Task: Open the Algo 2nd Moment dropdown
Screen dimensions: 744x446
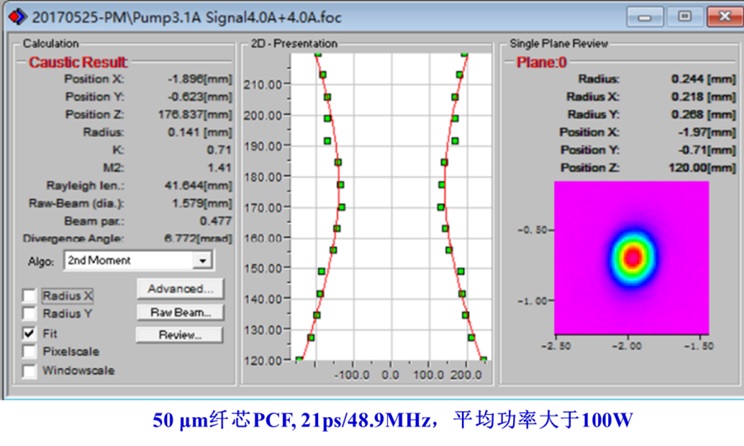Action: [x=203, y=260]
